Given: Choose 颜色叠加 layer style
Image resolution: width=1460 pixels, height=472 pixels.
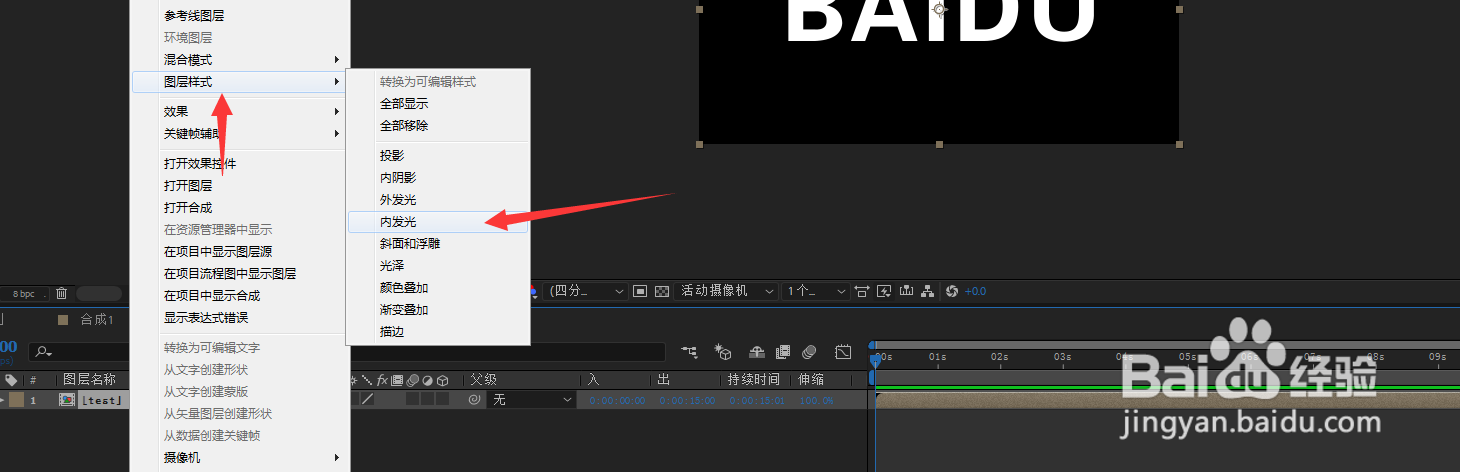Looking at the screenshot, I should click(x=437, y=288).
